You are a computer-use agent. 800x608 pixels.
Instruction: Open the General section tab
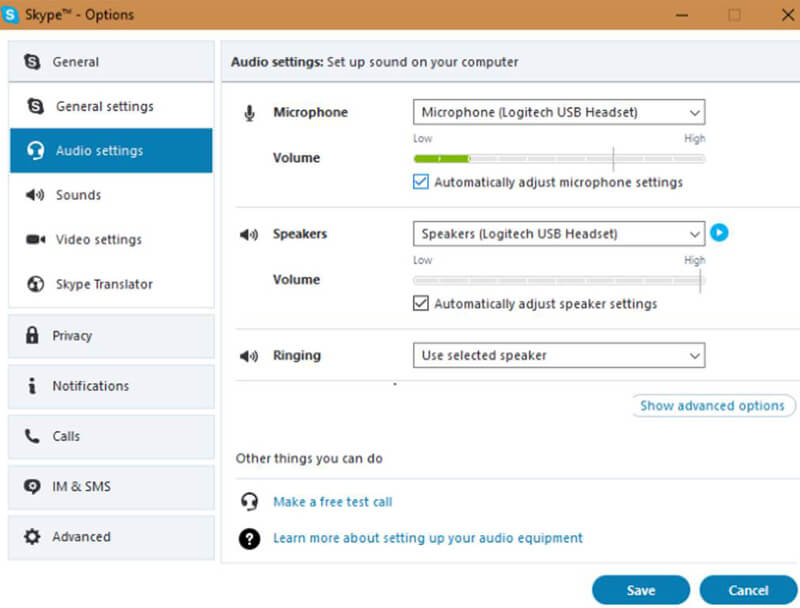click(x=111, y=61)
